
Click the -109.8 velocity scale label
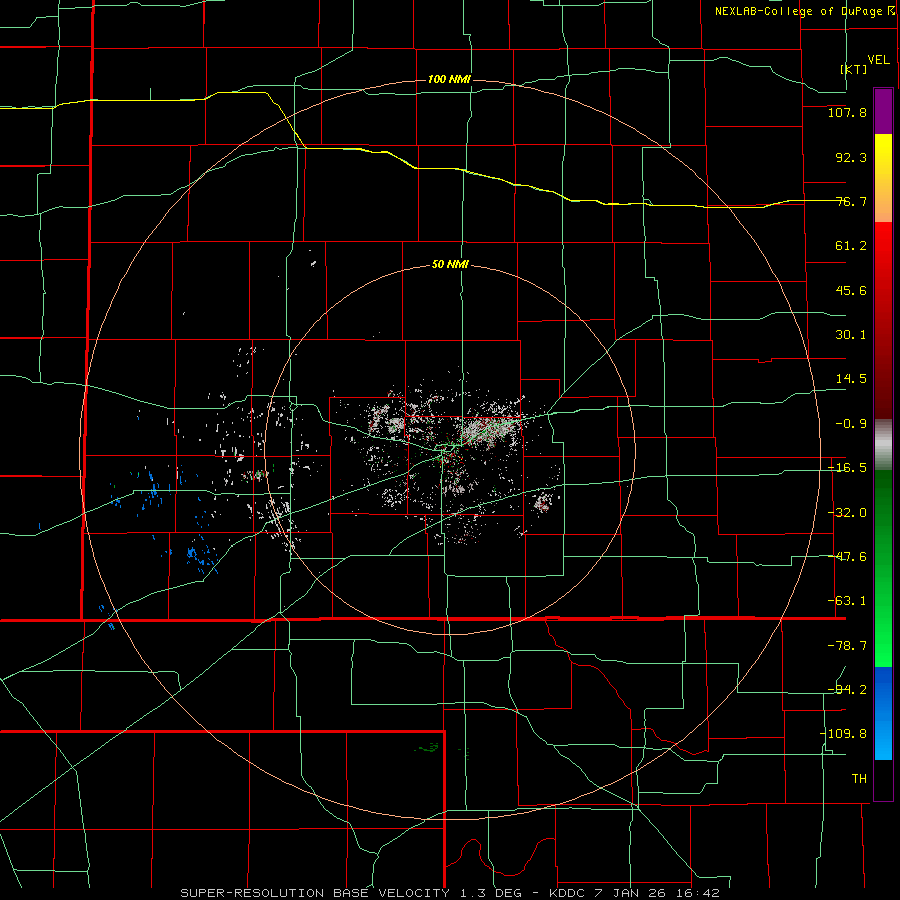point(843,734)
